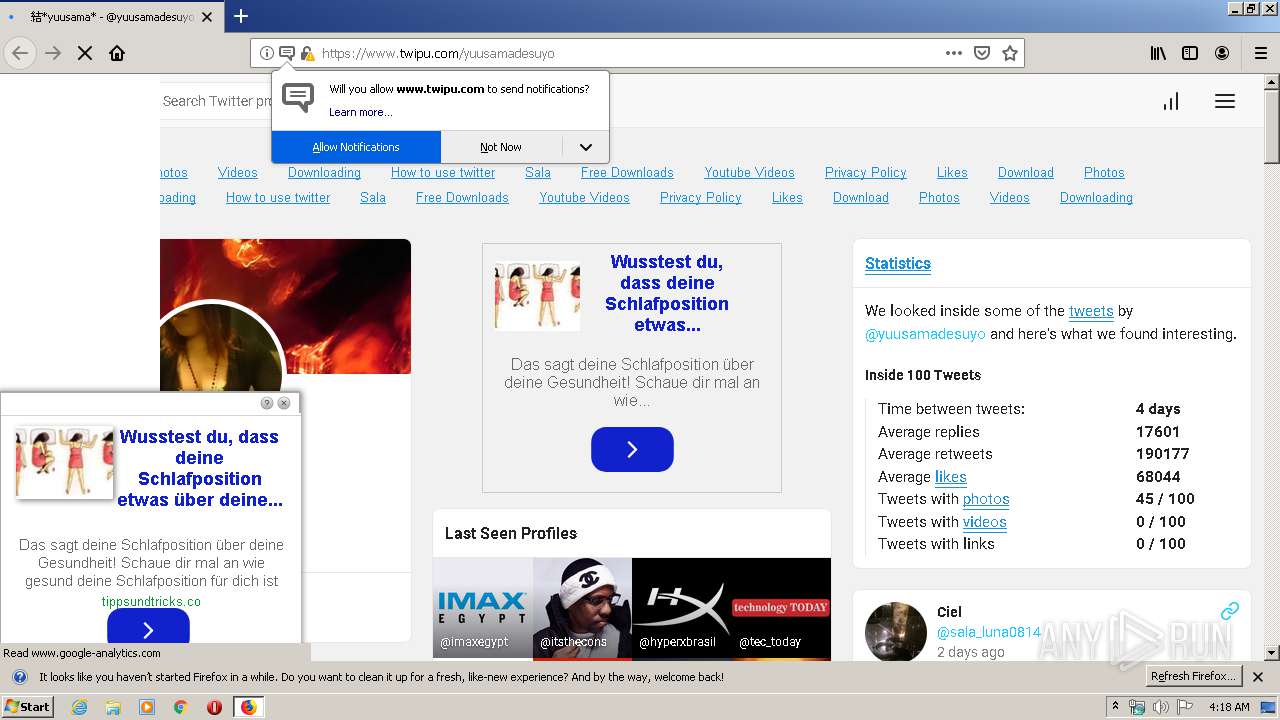
Task: Open page actions three-dot menu
Action: point(953,53)
